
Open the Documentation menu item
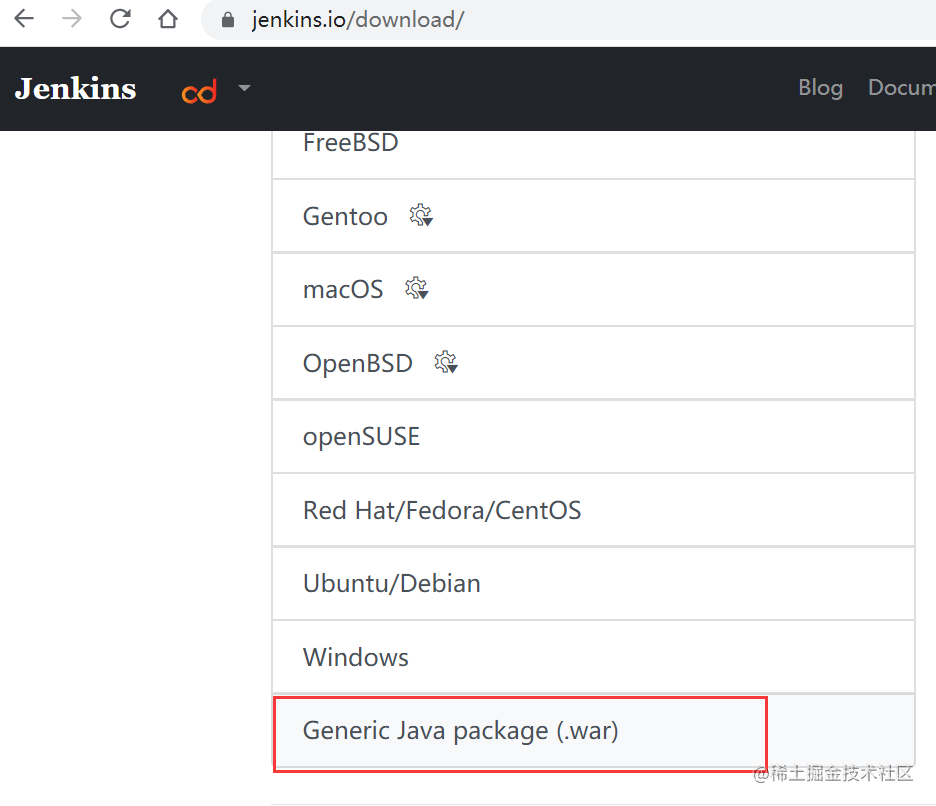click(901, 88)
